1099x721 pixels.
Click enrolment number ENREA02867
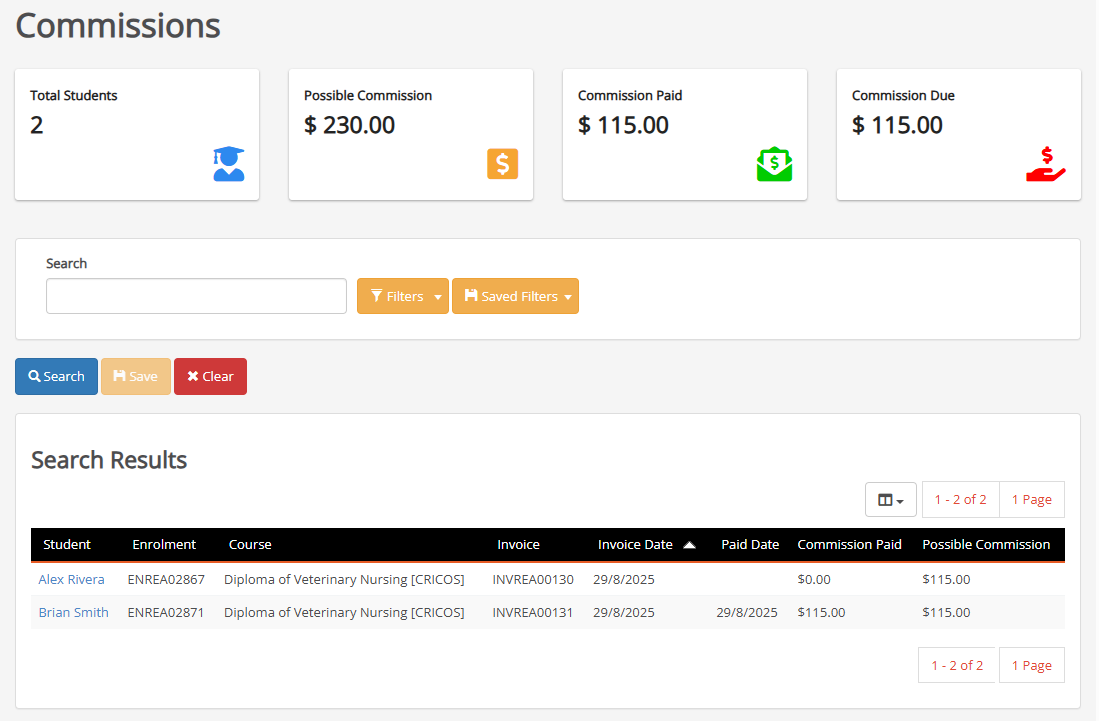click(166, 579)
